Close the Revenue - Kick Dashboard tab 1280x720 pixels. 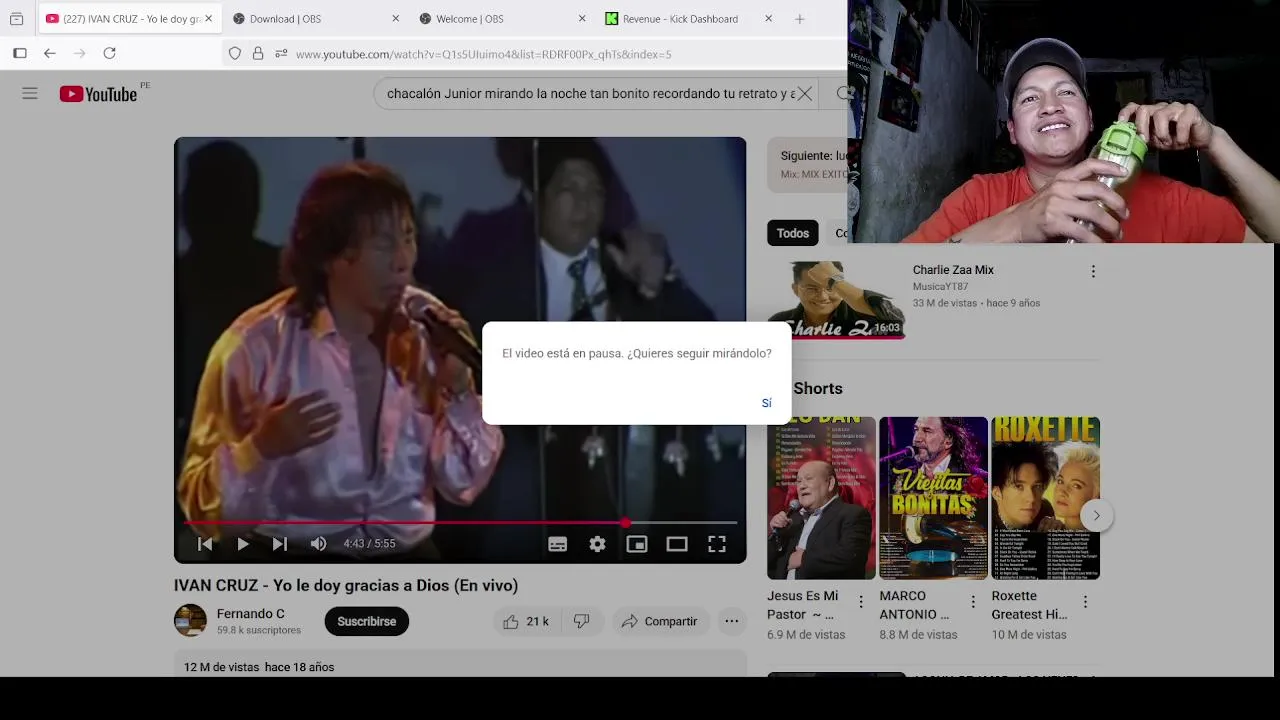[x=768, y=19]
